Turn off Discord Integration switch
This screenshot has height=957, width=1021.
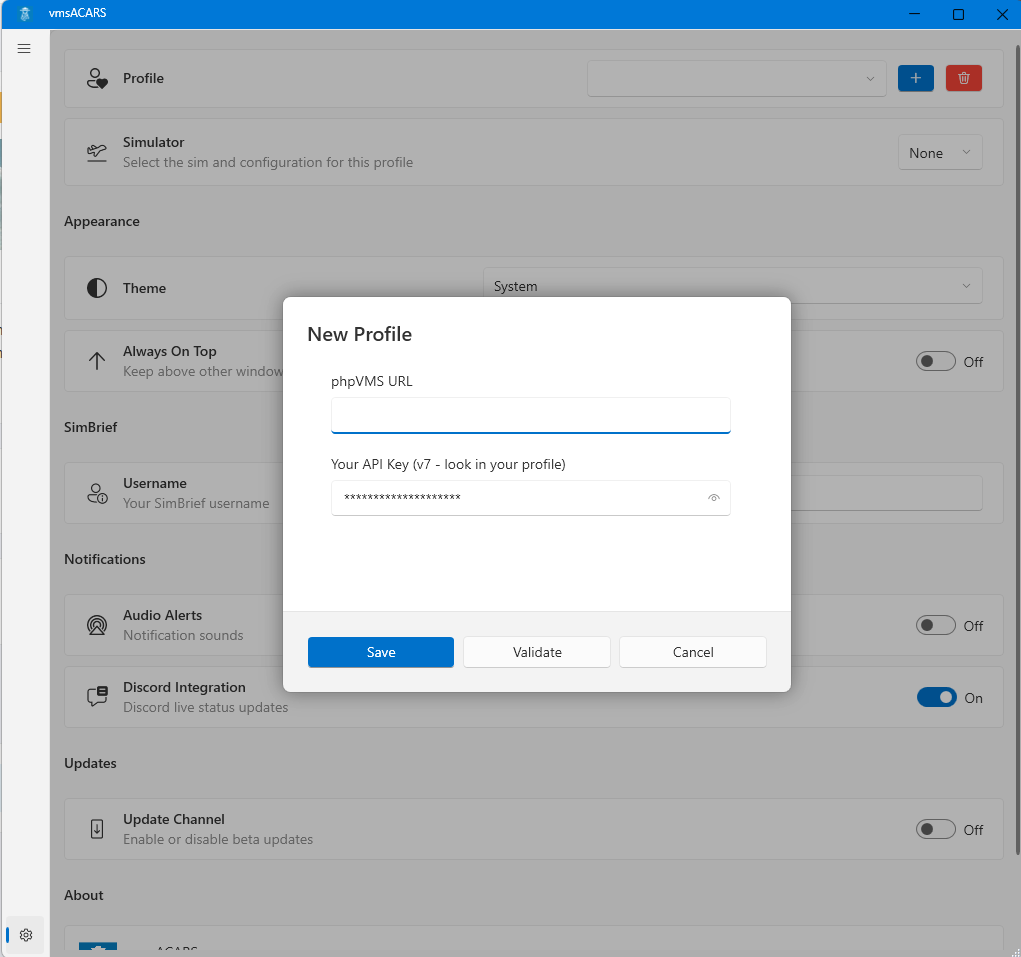tap(936, 698)
